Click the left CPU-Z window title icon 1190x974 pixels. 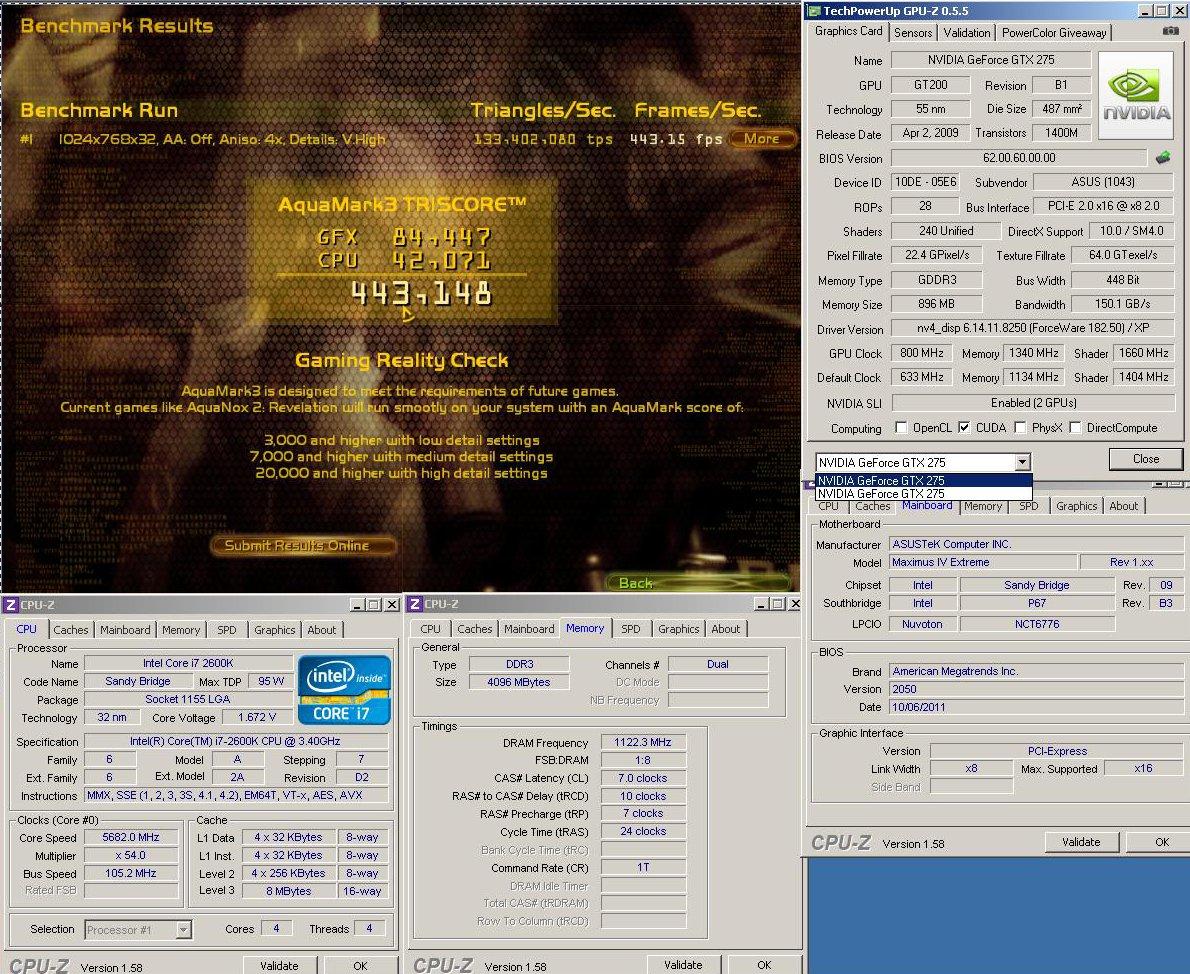(11, 605)
